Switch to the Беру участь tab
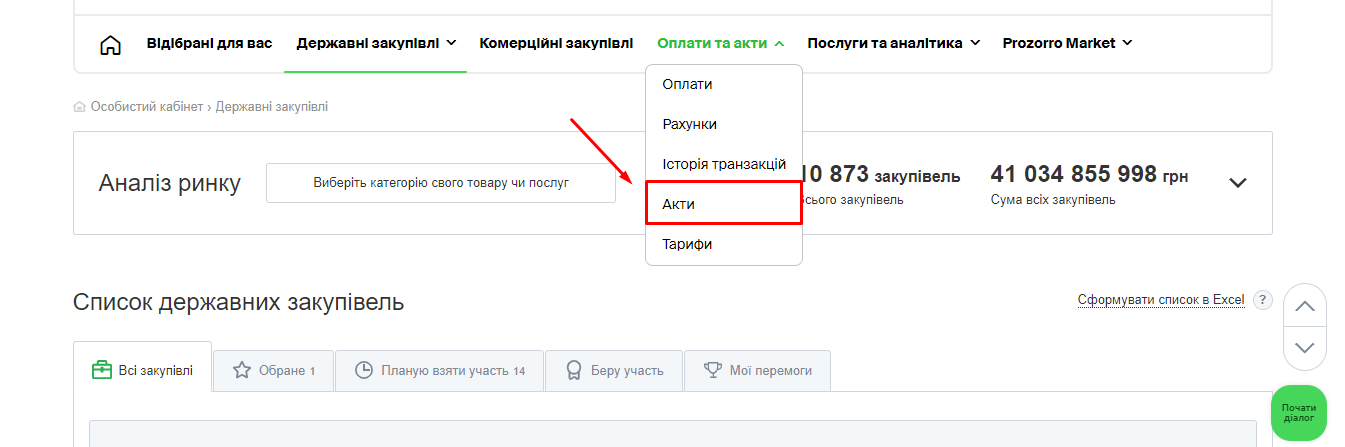1345x447 pixels. point(612,370)
